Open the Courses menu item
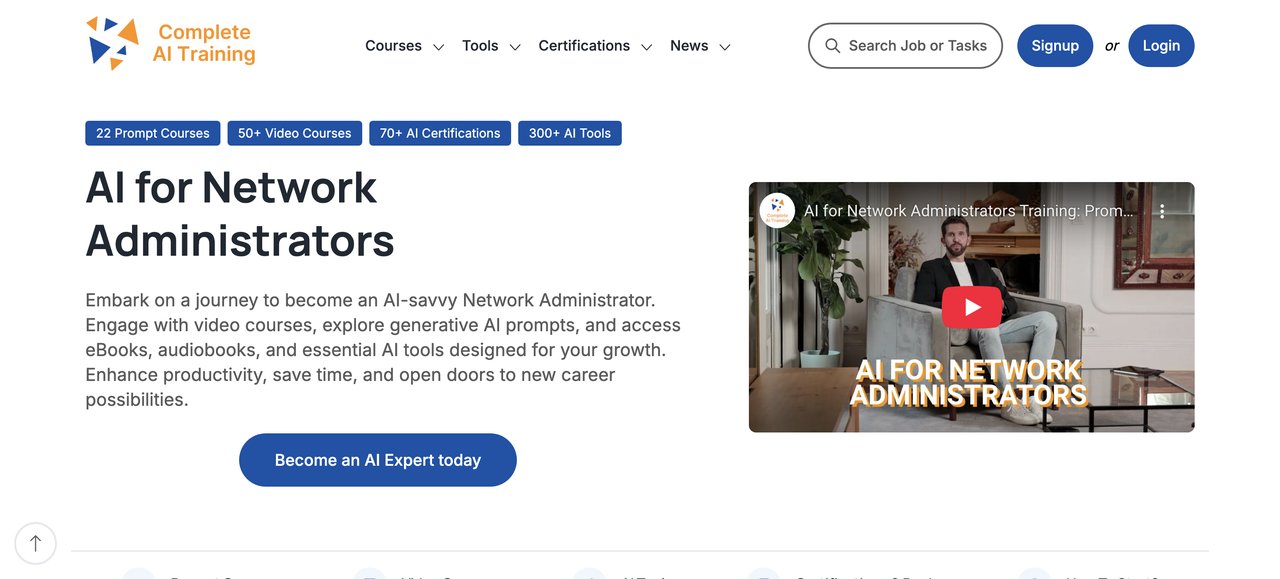The width and height of the screenshot is (1280, 579). tap(393, 46)
